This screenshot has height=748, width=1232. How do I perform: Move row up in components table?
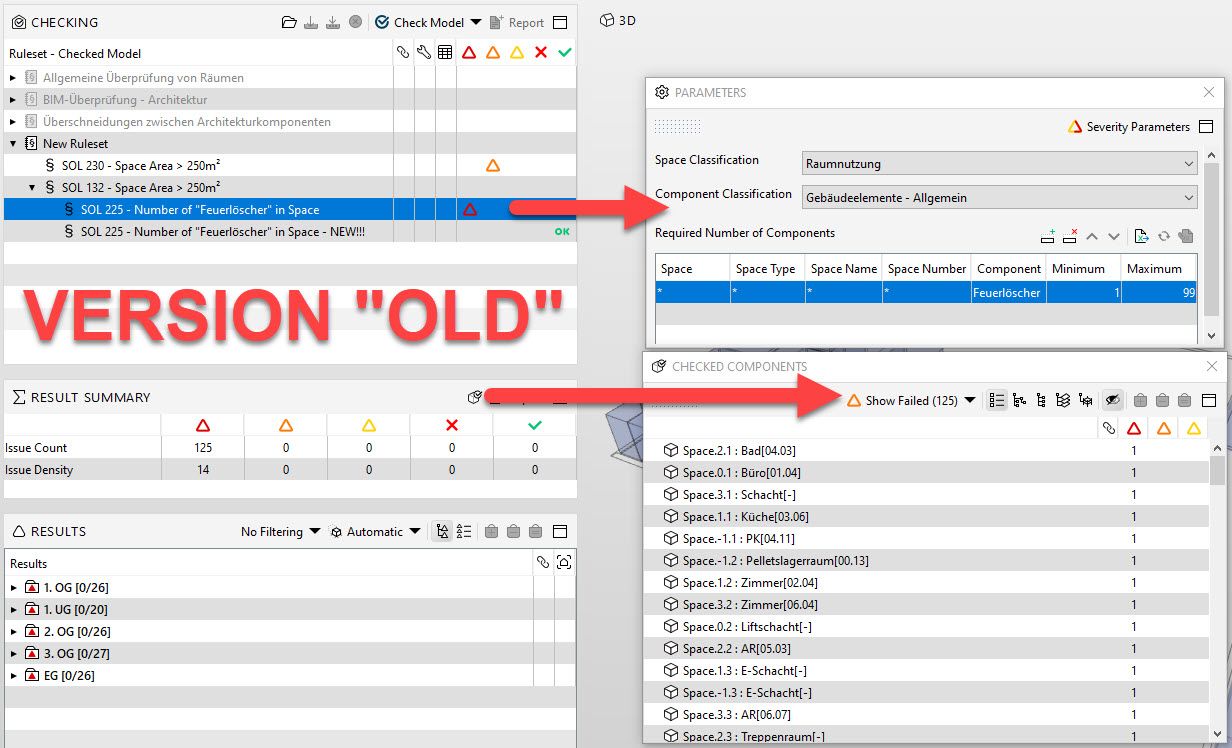[x=1092, y=237]
